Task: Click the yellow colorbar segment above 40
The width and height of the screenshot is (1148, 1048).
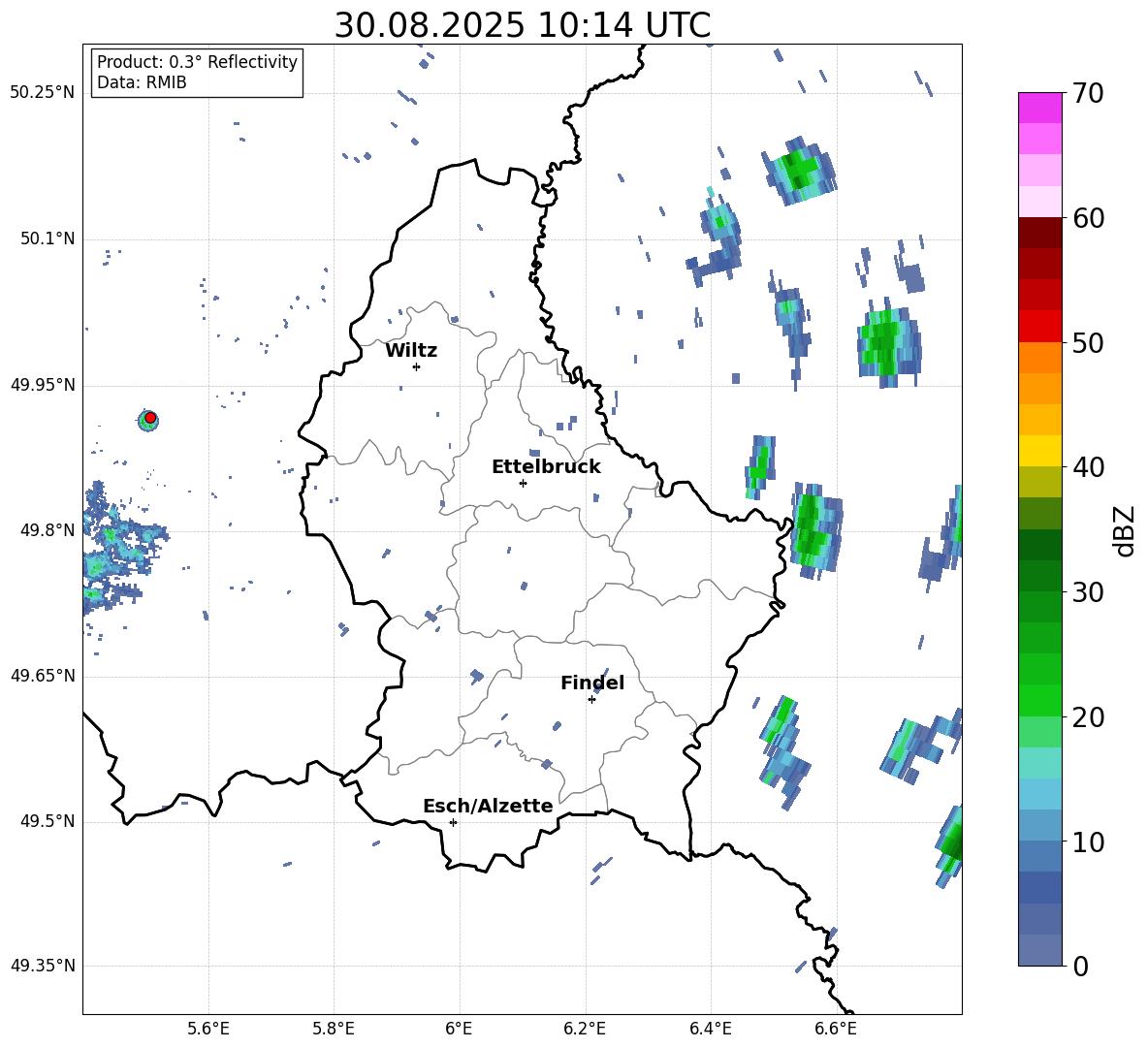Action: click(1039, 451)
